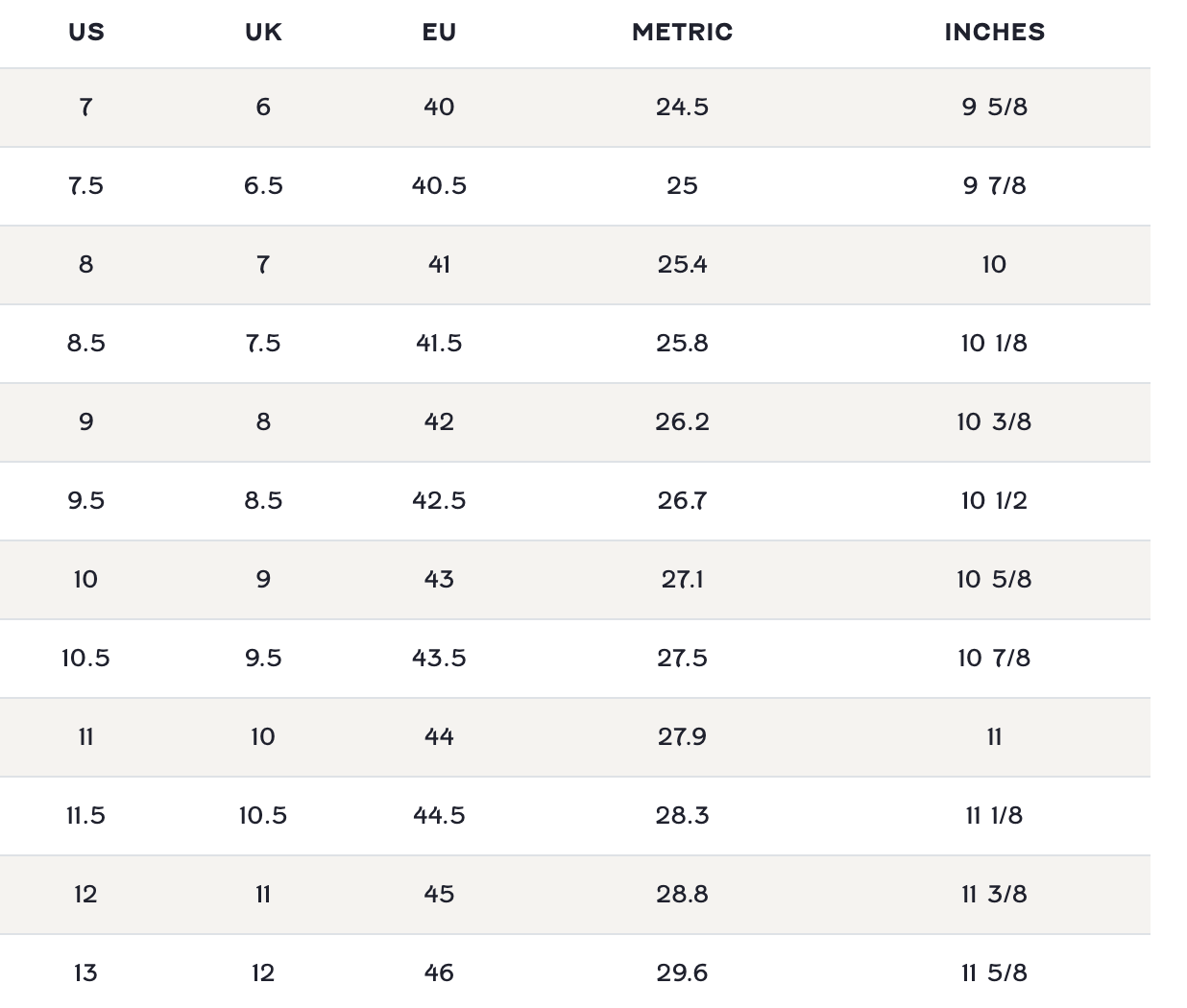Click UK size 10.5 cell
This screenshot has width=1187, height=1008.
pyautogui.click(x=263, y=815)
